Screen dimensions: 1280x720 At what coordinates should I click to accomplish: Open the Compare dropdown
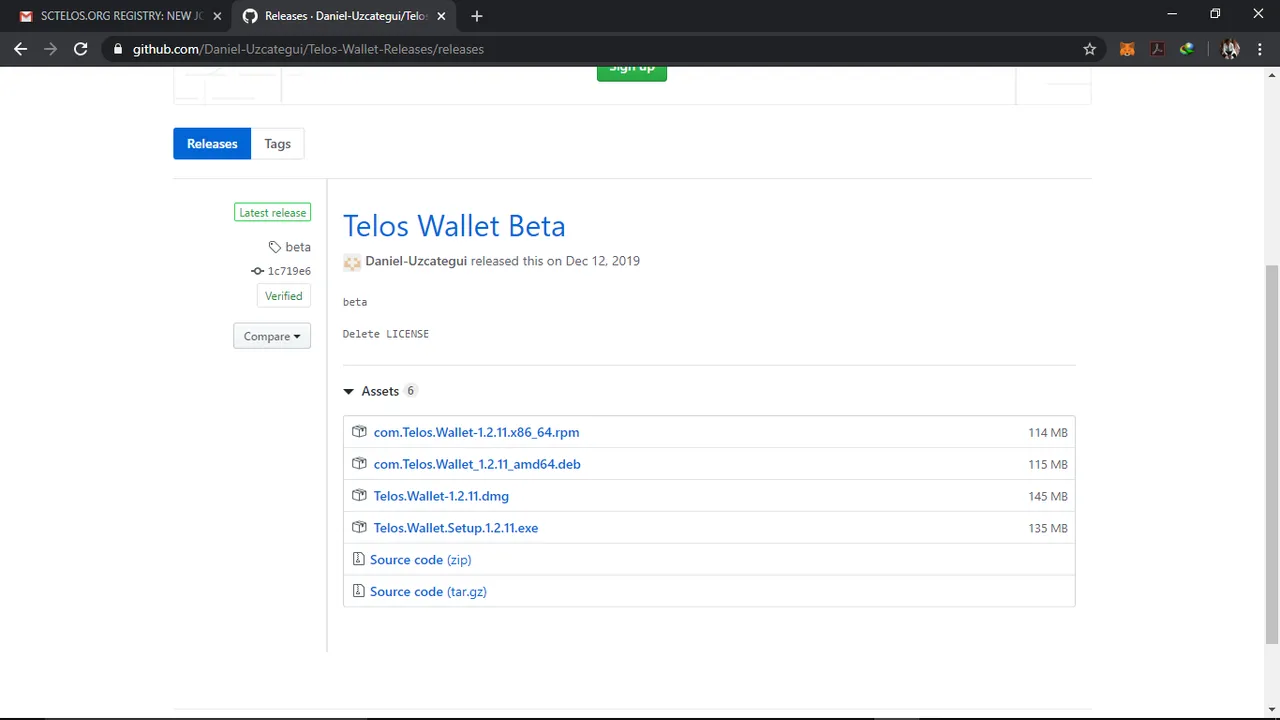pos(272,337)
